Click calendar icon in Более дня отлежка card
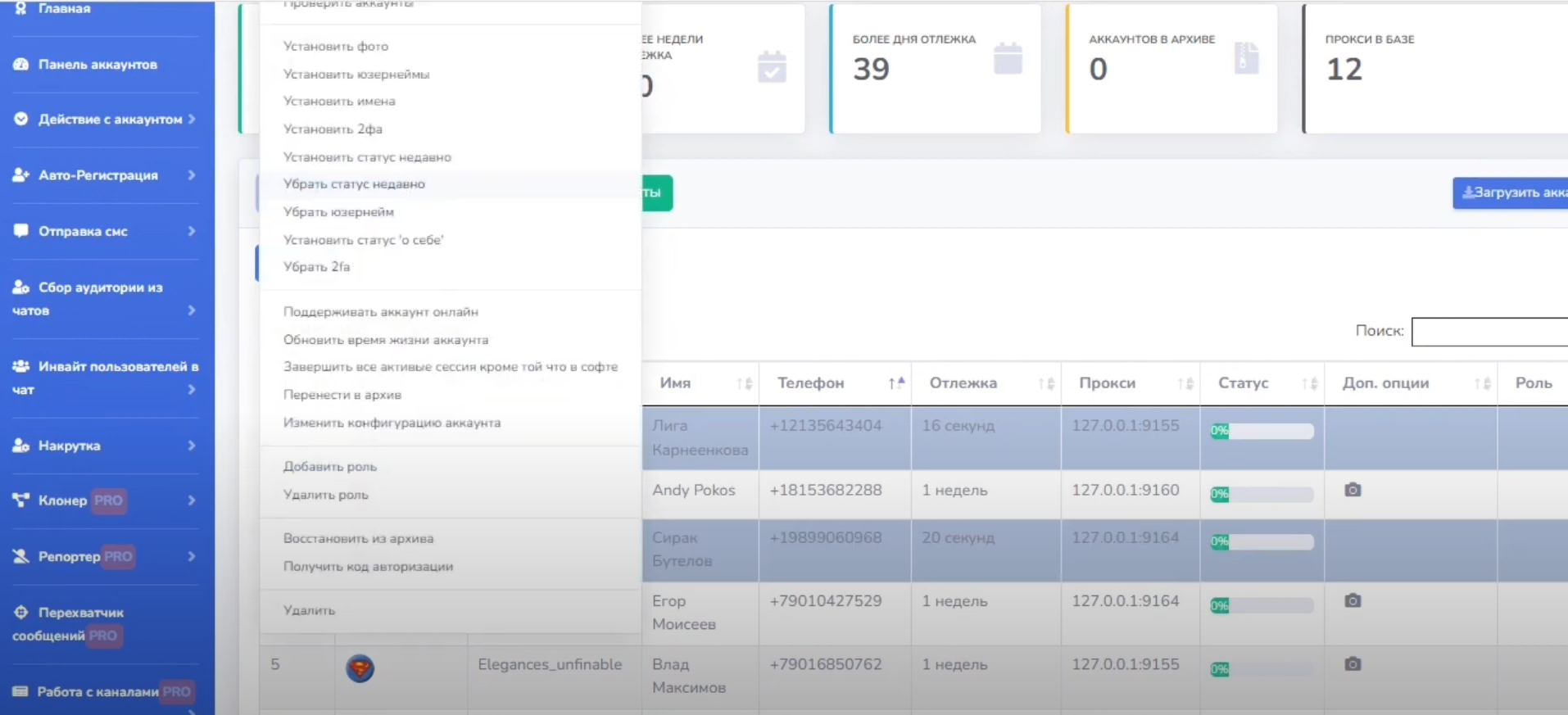The image size is (1568, 715). click(x=1008, y=58)
